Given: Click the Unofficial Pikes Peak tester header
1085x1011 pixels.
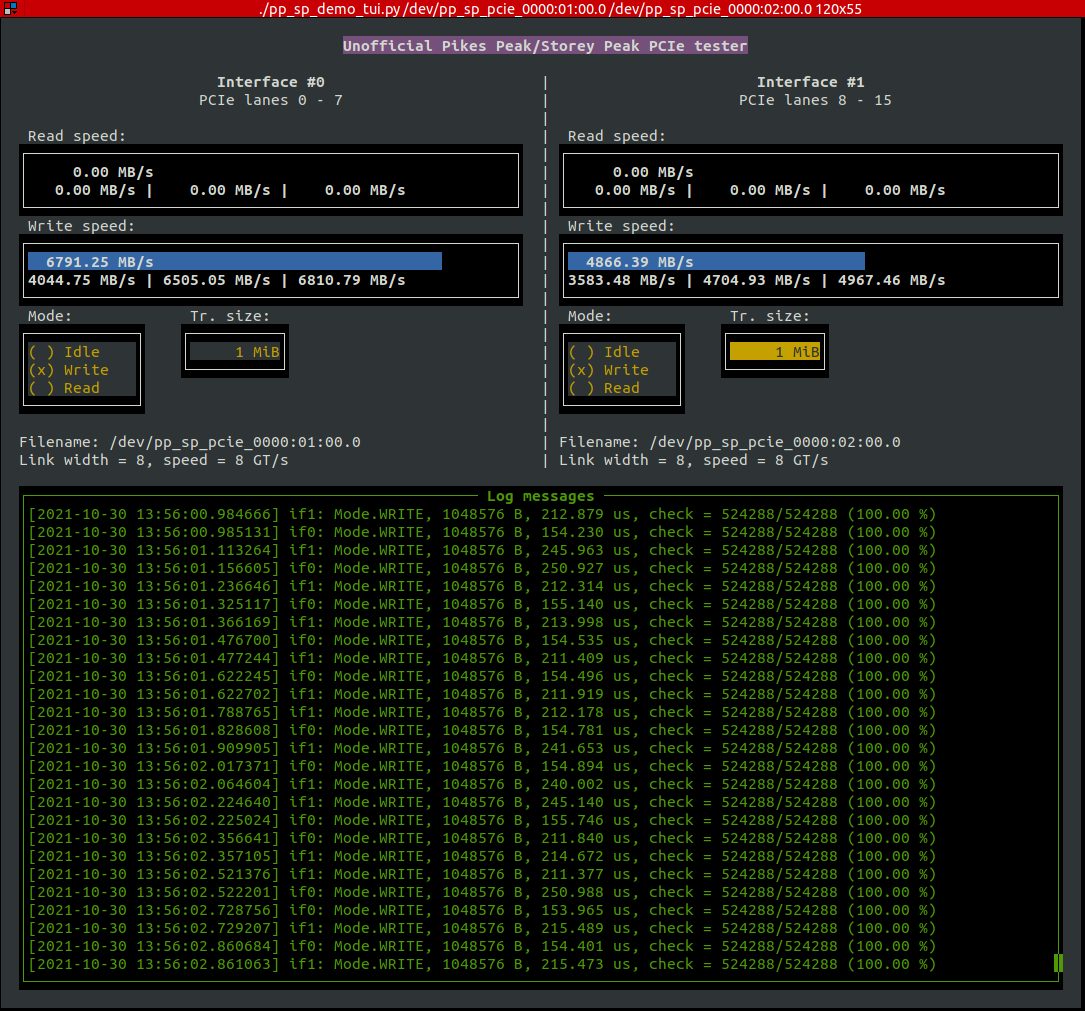Looking at the screenshot, I should point(545,45).
